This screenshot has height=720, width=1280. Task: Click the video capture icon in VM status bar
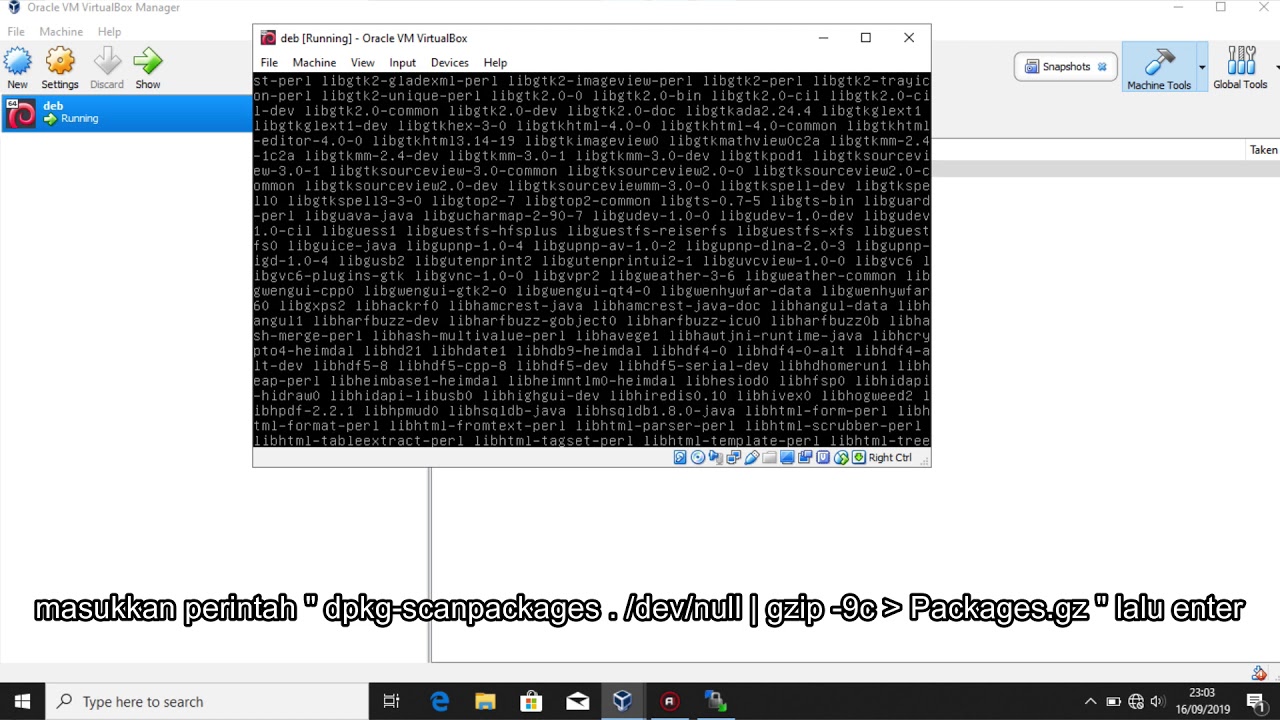(x=805, y=457)
